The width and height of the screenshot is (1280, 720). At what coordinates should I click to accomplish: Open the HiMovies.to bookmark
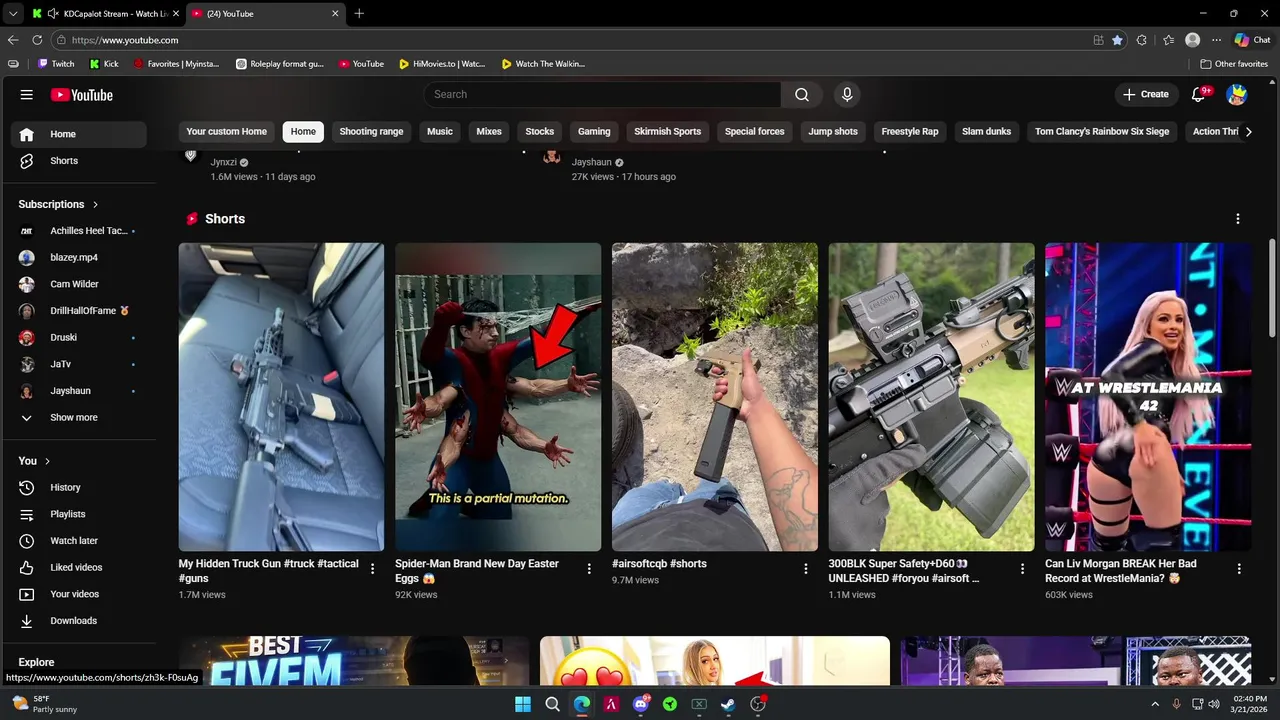tap(442, 63)
